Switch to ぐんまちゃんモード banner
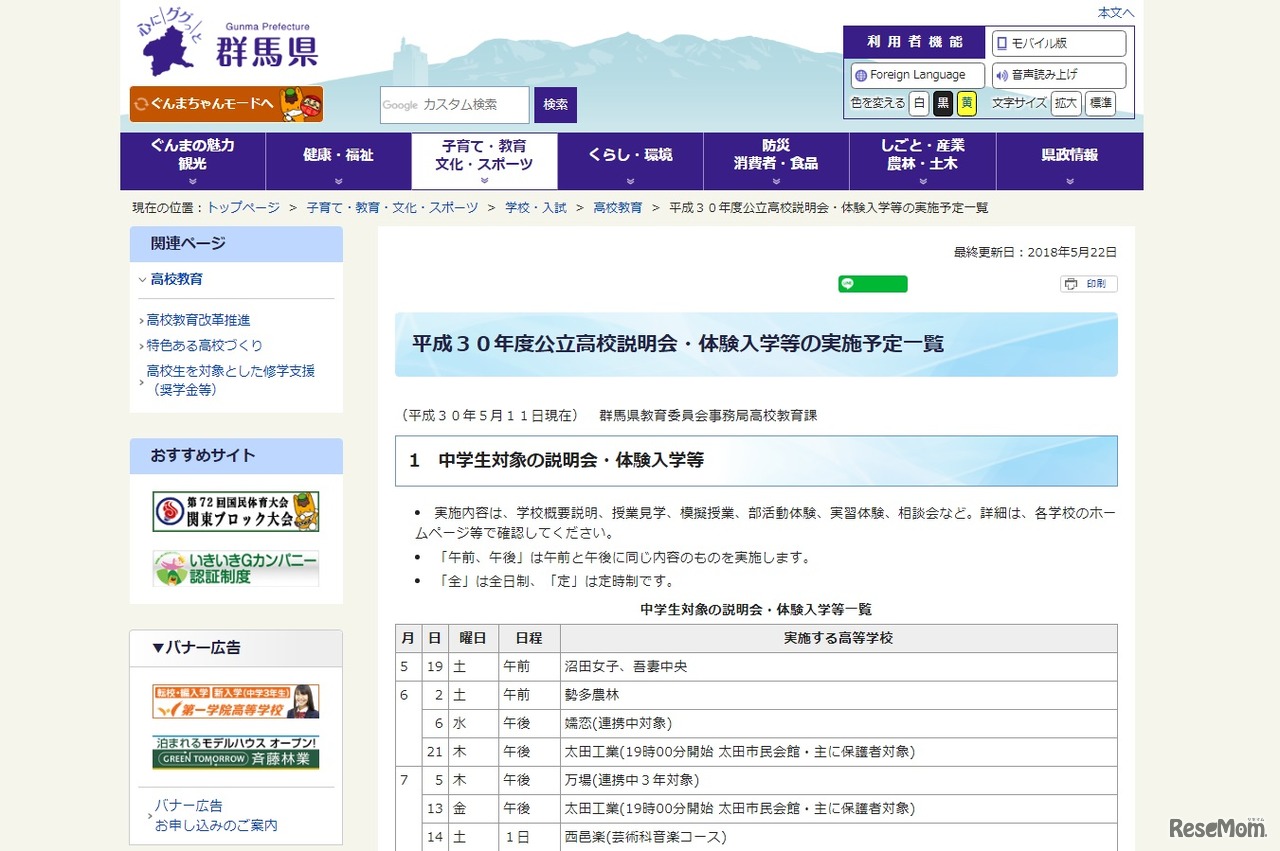This screenshot has width=1280, height=851. (x=226, y=104)
